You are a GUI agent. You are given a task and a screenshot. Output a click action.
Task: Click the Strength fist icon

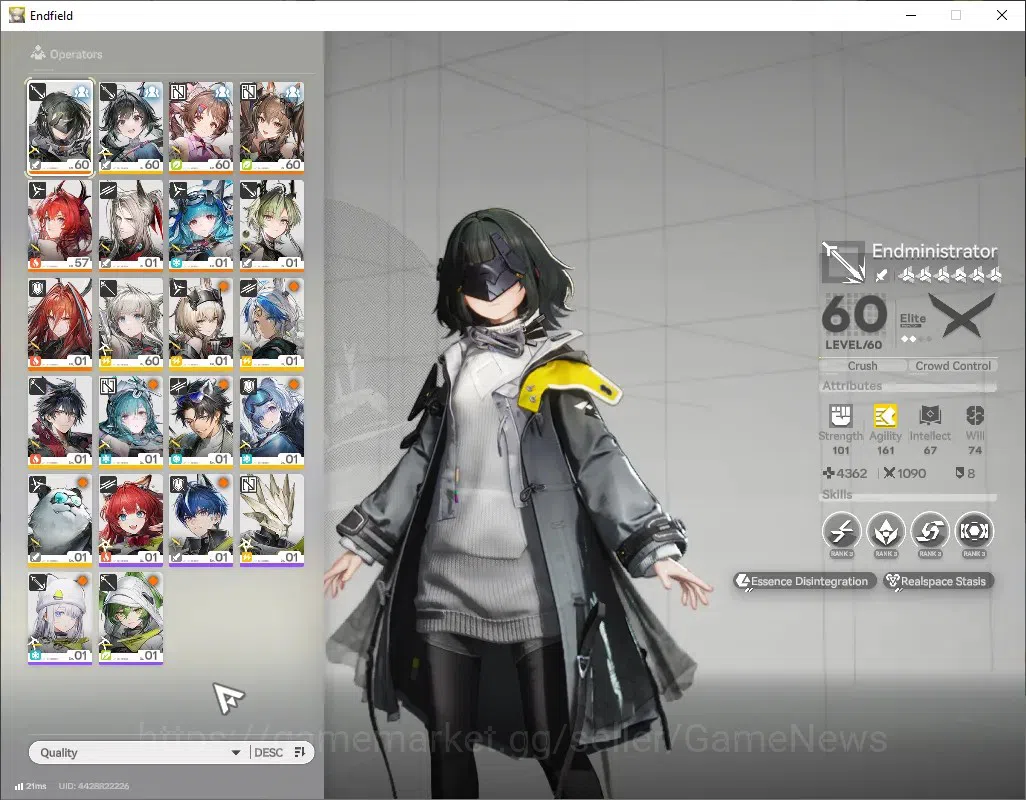coord(841,415)
